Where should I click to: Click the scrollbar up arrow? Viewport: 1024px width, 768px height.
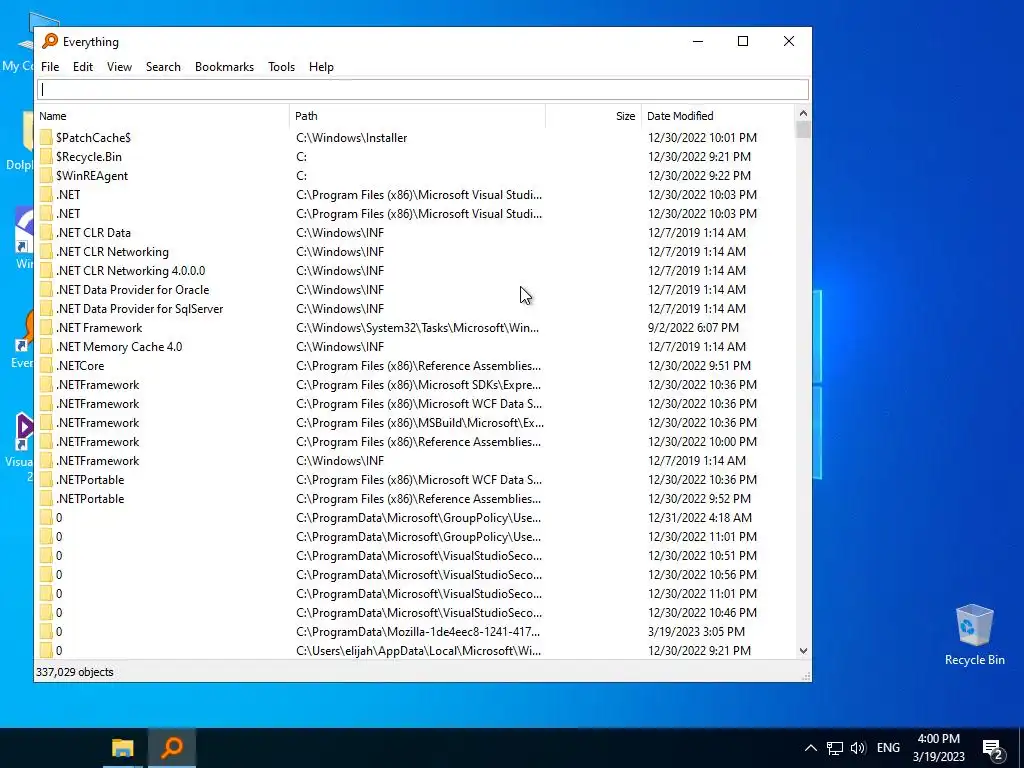(x=803, y=114)
